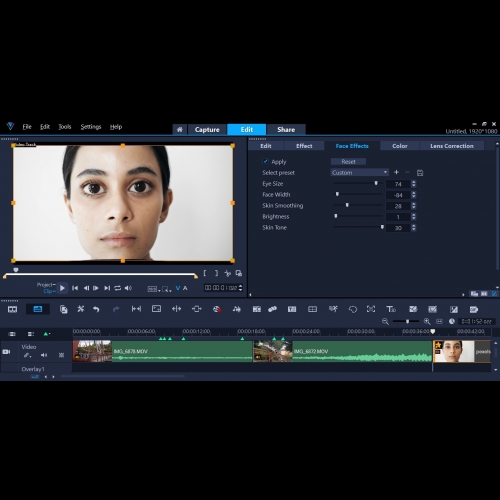Open the Share workspace tab
Screen dimensions: 500x500
286,129
